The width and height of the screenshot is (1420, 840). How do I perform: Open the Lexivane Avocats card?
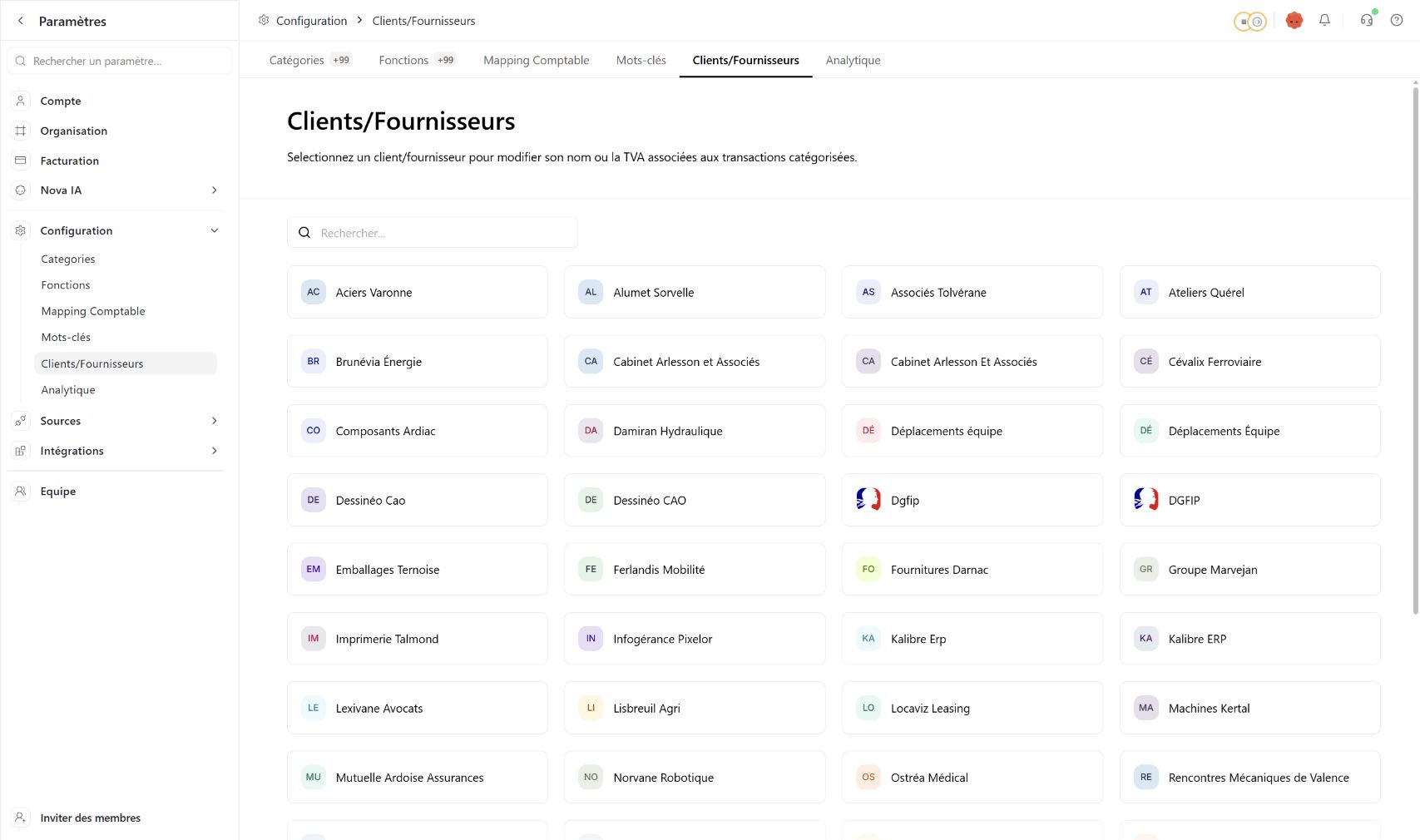click(418, 708)
